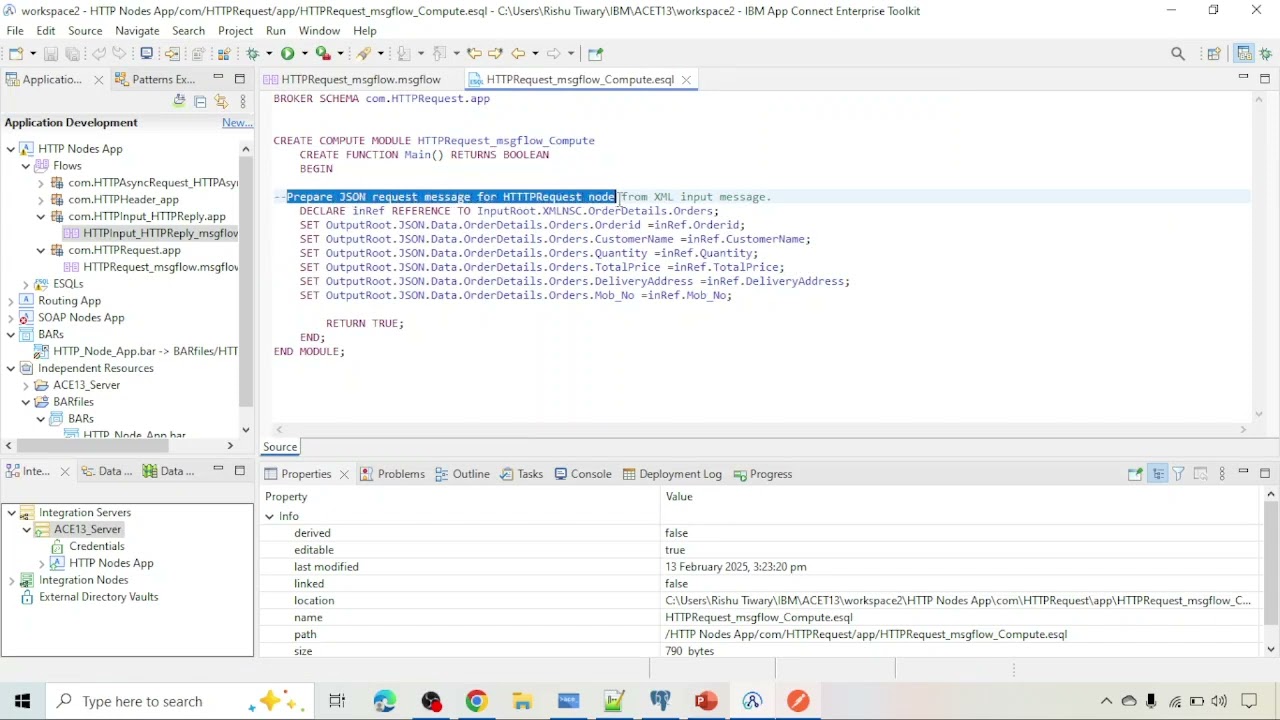
Task: Open the notification center in system tray
Action: coord(1249,701)
